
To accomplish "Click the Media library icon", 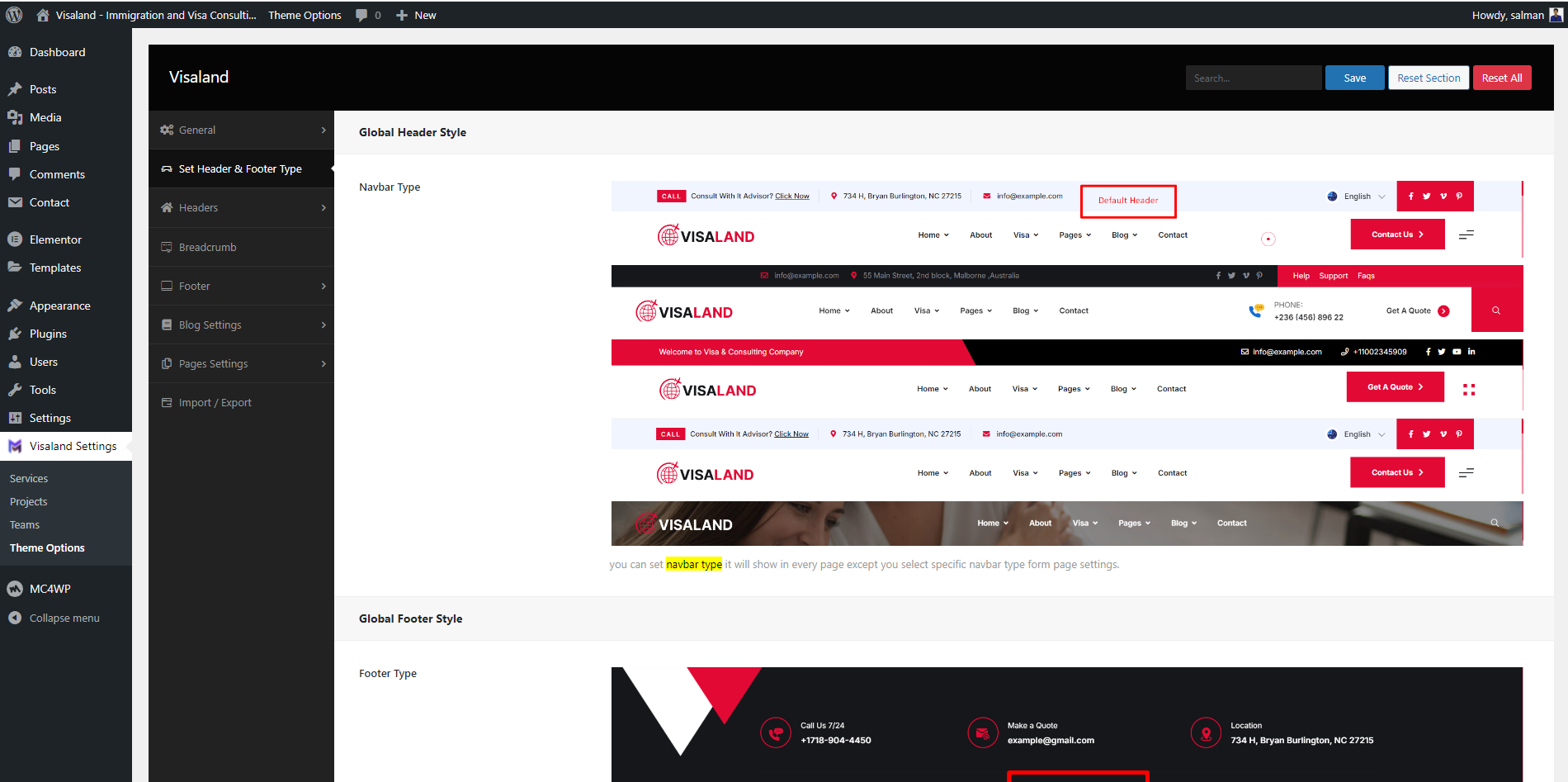I will [x=15, y=117].
